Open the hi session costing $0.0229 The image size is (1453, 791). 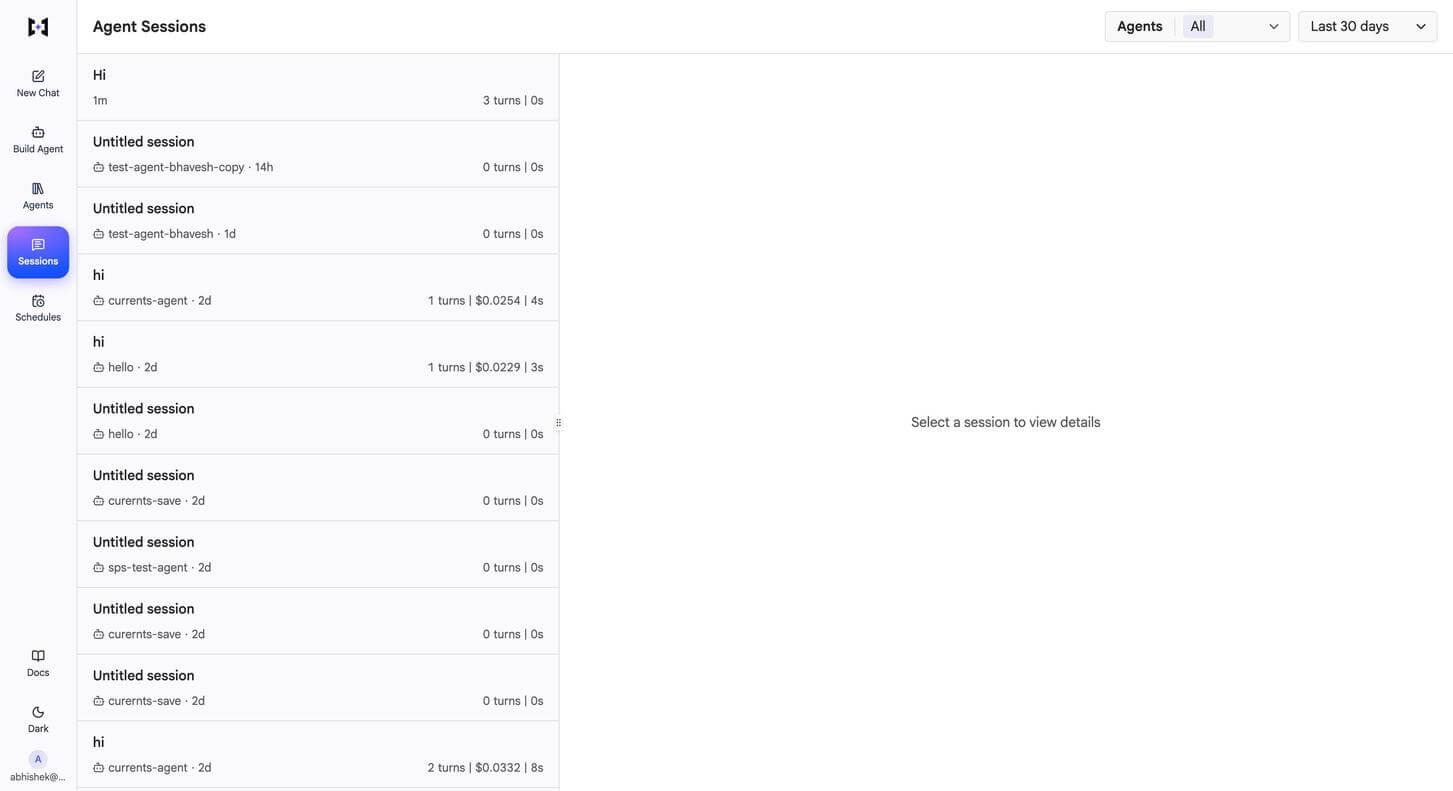tap(318, 354)
